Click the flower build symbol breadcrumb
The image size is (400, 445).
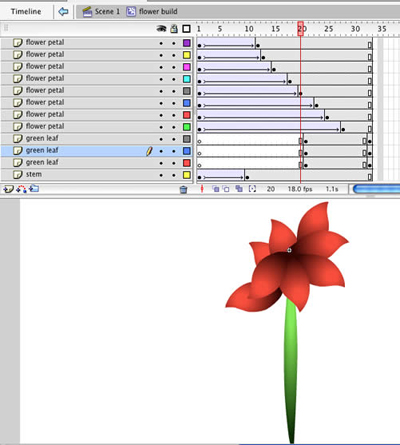click(x=152, y=12)
